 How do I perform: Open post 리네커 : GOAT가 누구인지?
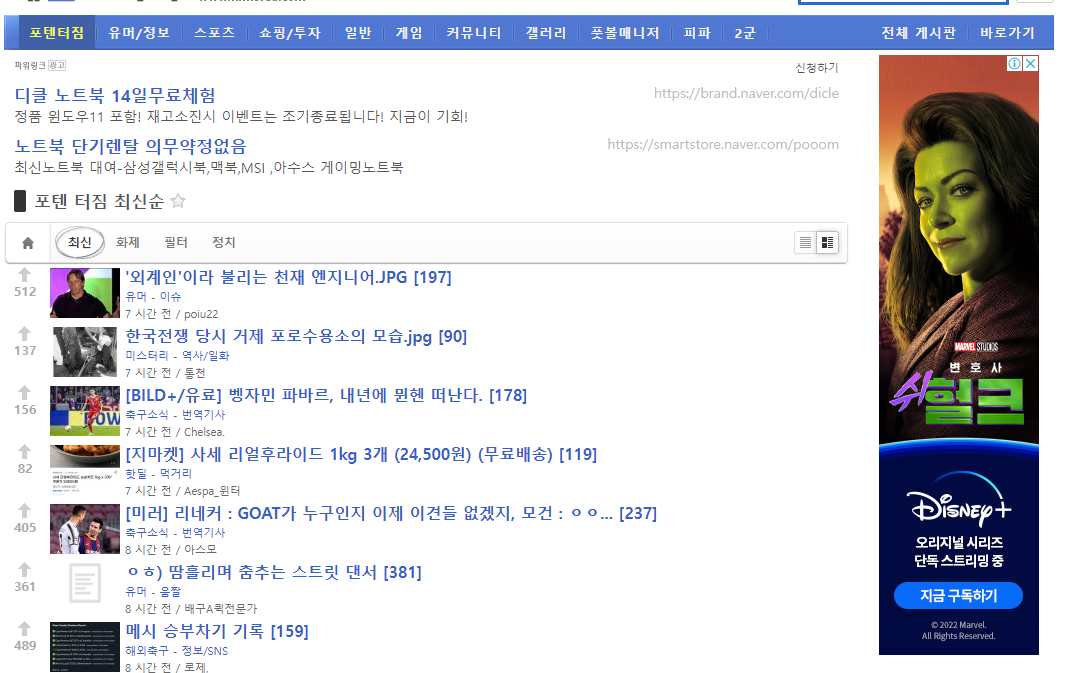coord(391,513)
